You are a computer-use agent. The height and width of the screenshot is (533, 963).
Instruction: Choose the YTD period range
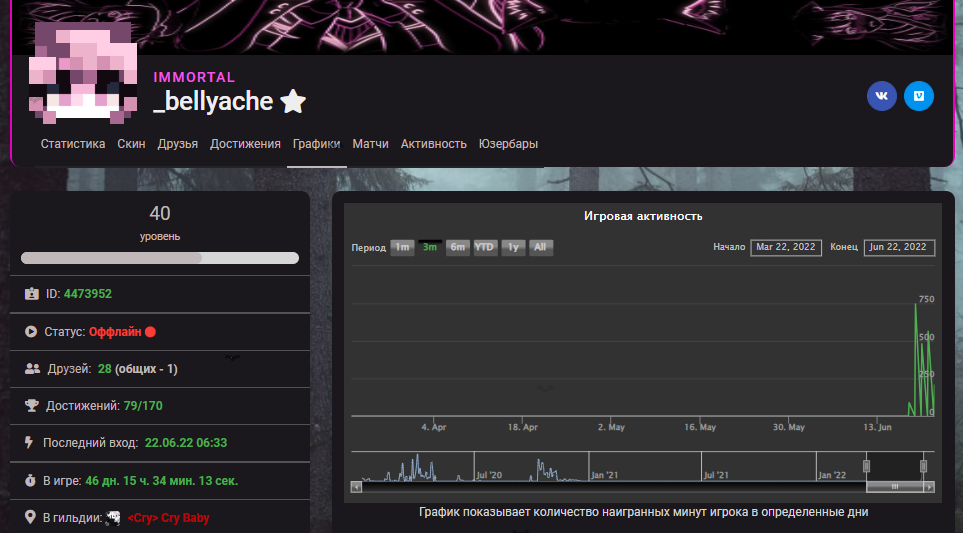pyautogui.click(x=485, y=247)
